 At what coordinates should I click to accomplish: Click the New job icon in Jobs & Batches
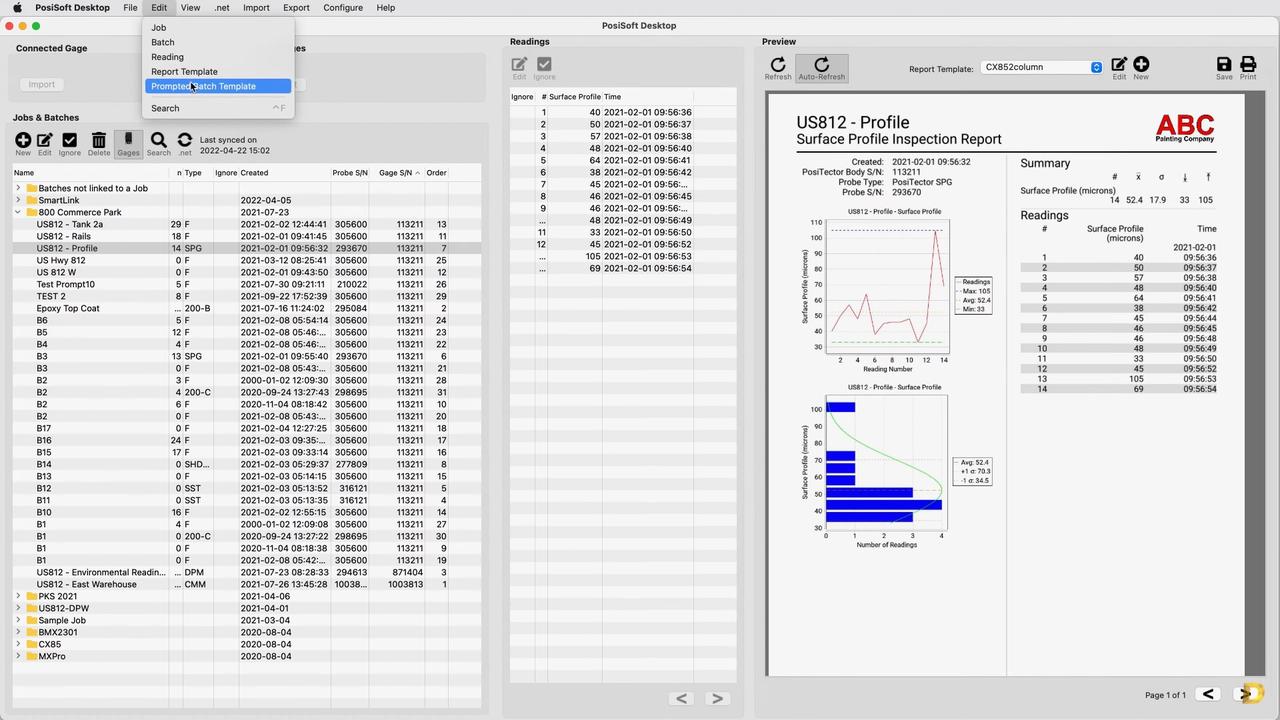tap(23, 143)
